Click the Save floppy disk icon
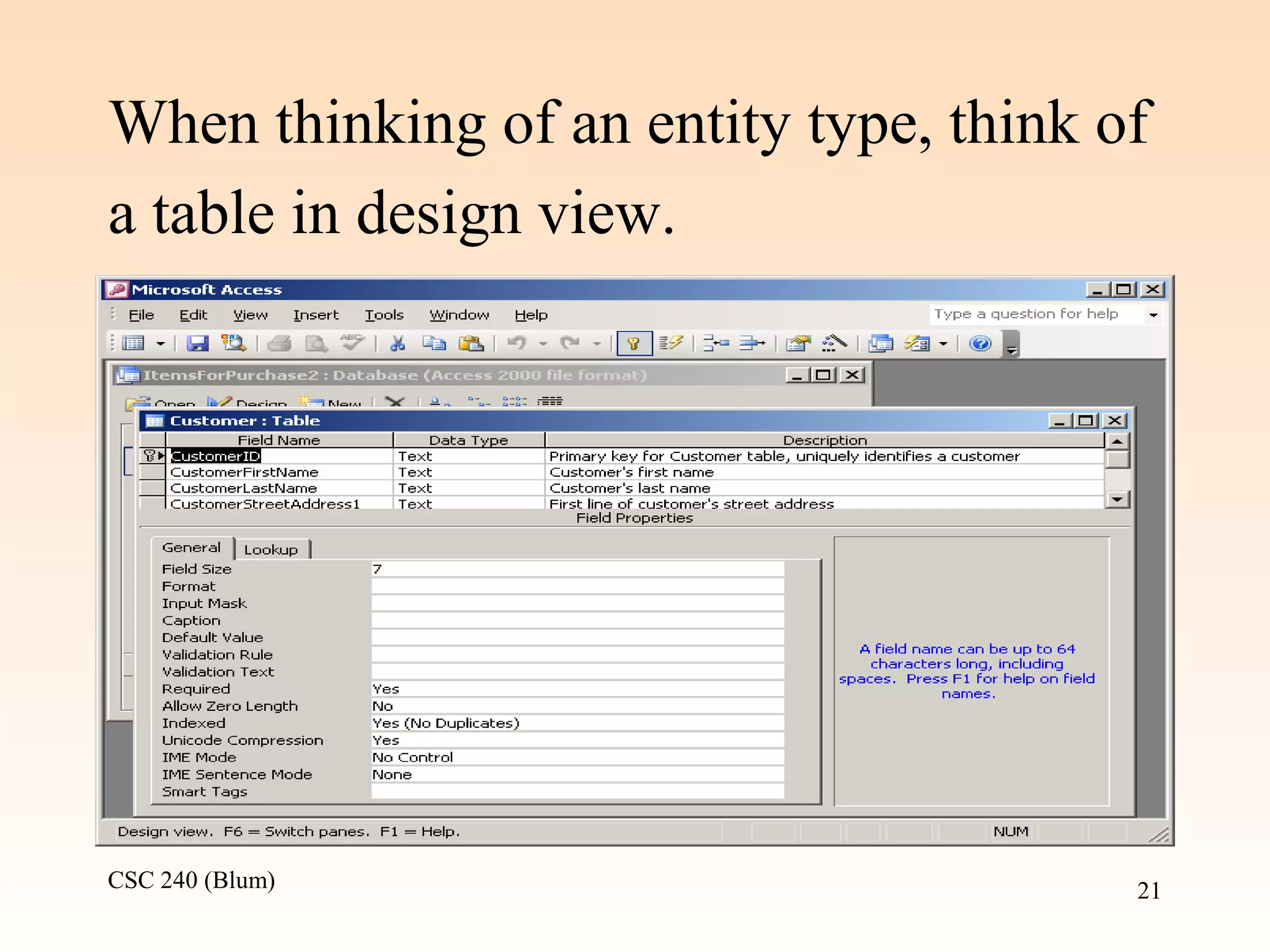Screen dimensions: 1270x952 click(198, 343)
